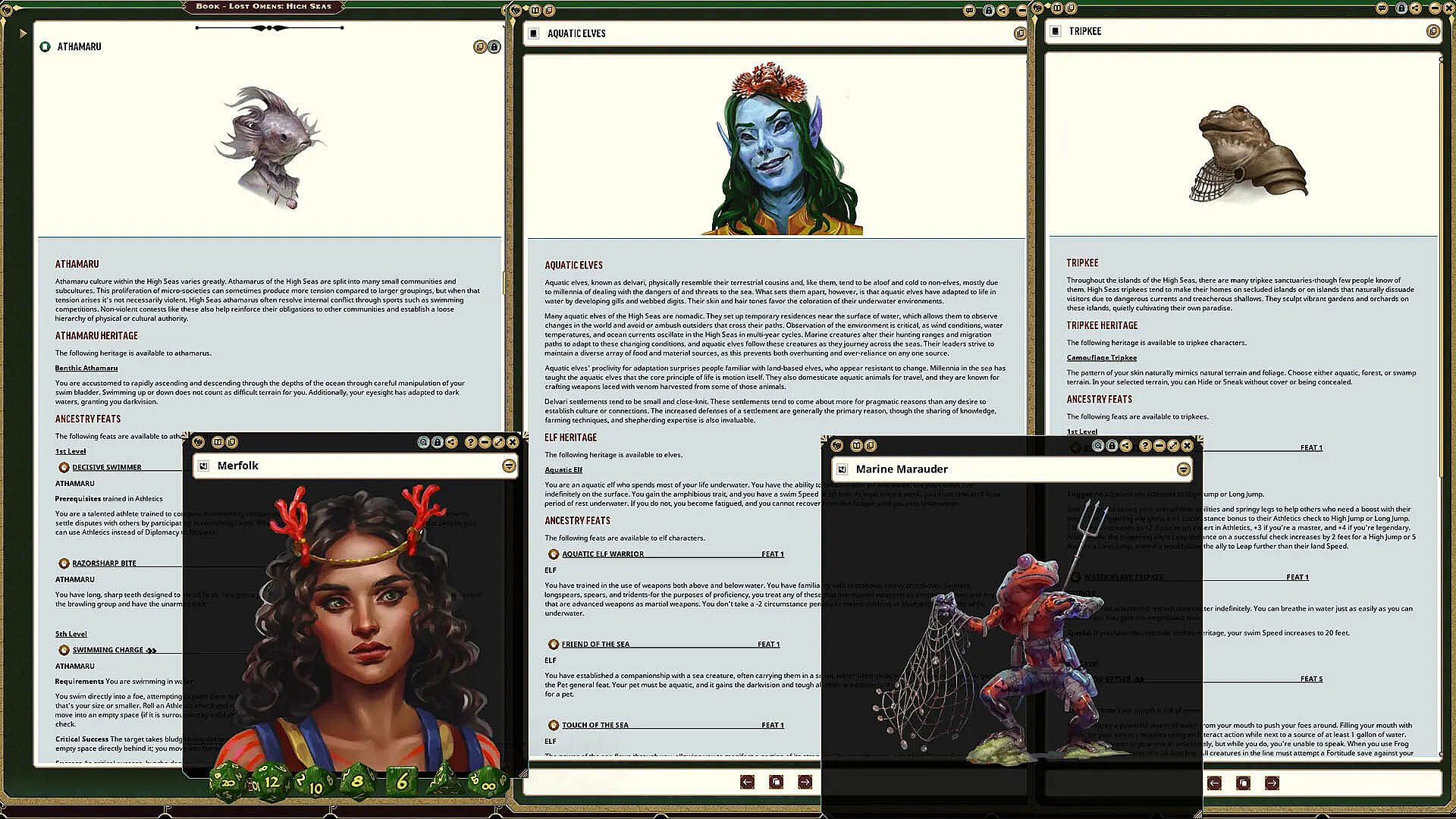Screen dimensions: 1456x819
Task: Click the Tripkee frog portrait image
Action: pyautogui.click(x=1247, y=153)
